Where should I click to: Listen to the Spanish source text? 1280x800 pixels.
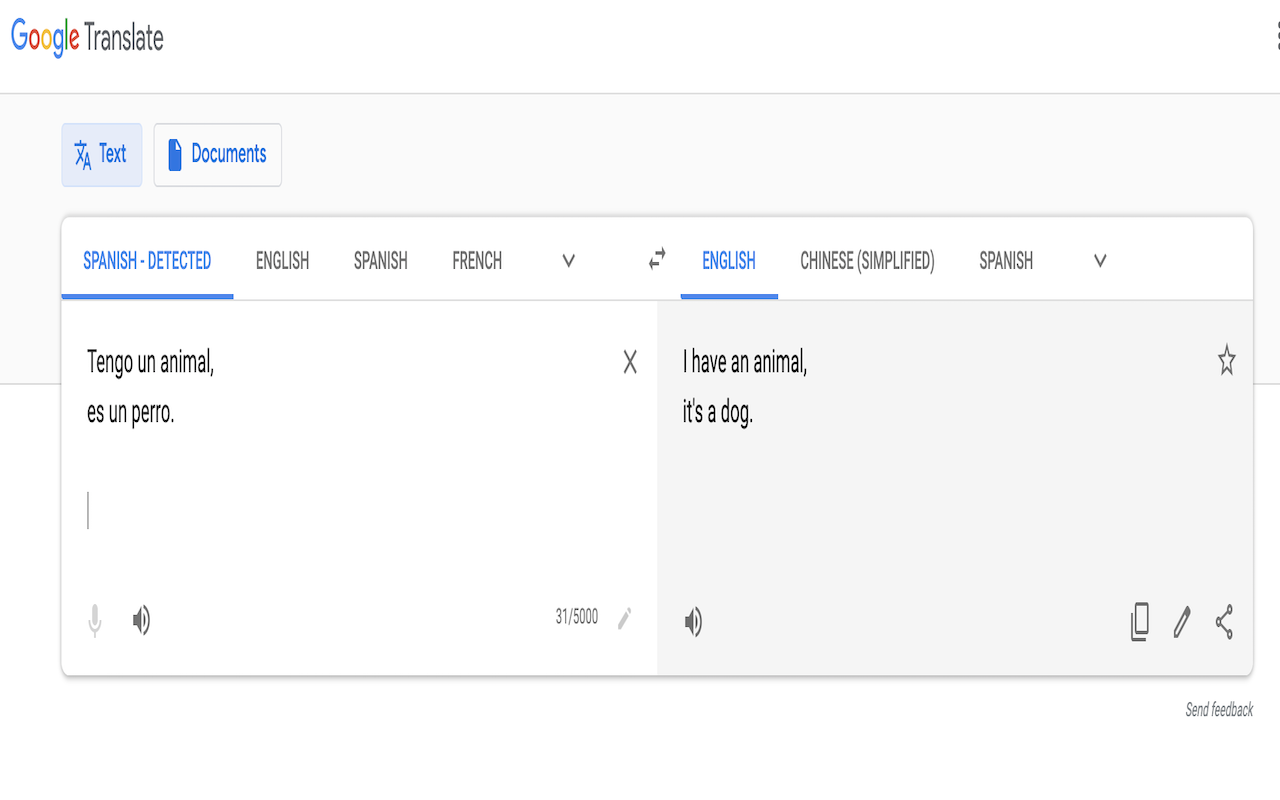142,620
